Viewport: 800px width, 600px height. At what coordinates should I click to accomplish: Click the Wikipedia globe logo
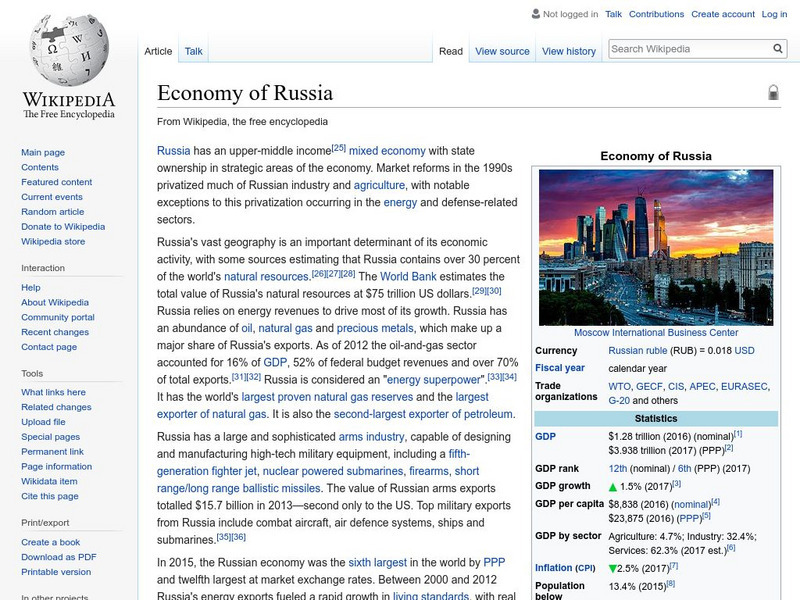(67, 50)
